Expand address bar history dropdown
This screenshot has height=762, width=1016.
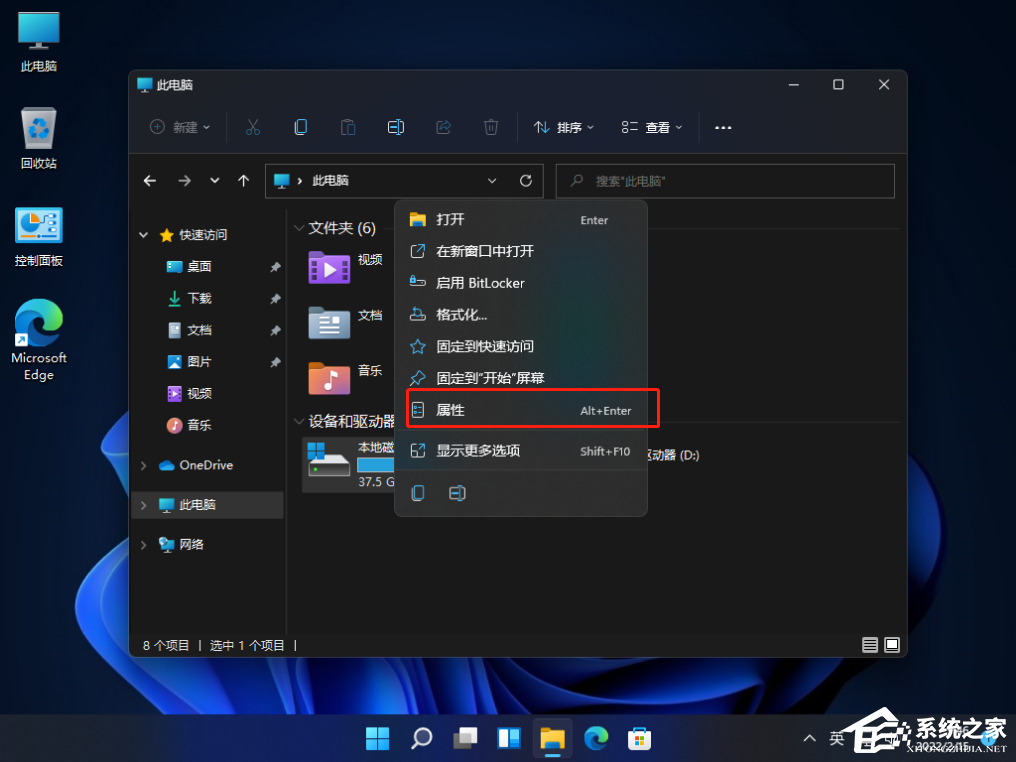[x=492, y=181]
